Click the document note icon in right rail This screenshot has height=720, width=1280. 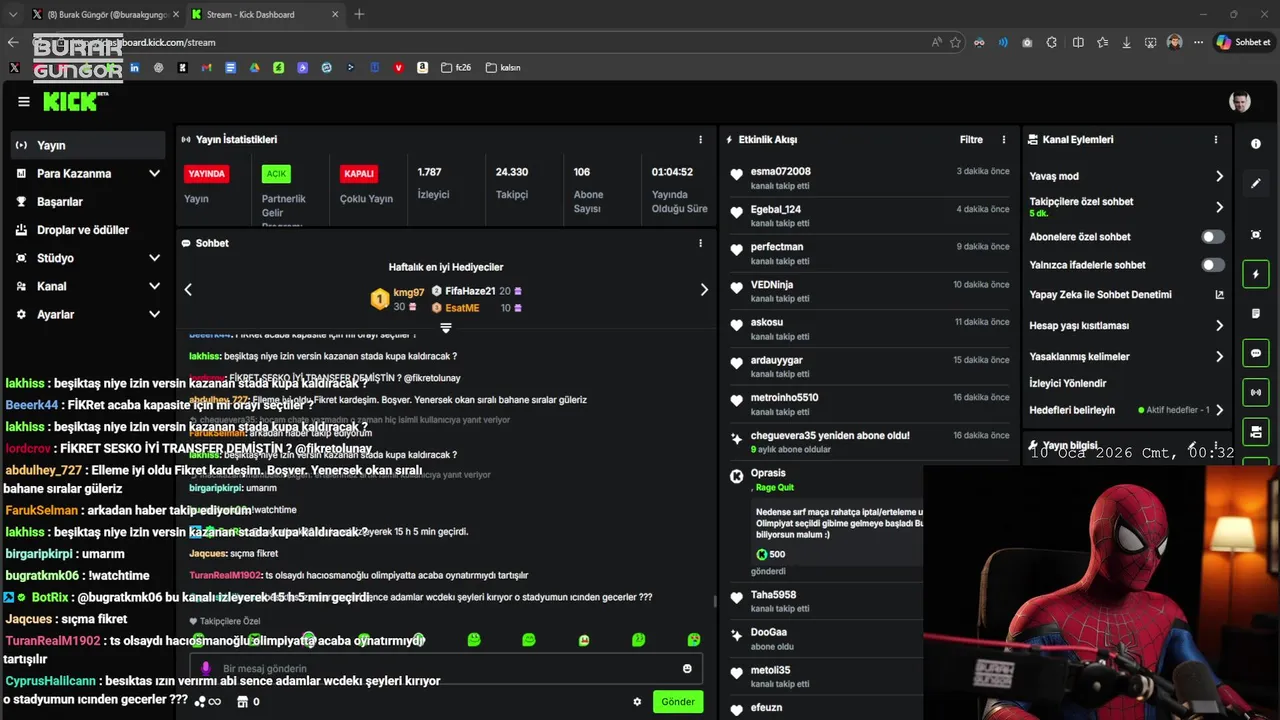coord(1256,313)
